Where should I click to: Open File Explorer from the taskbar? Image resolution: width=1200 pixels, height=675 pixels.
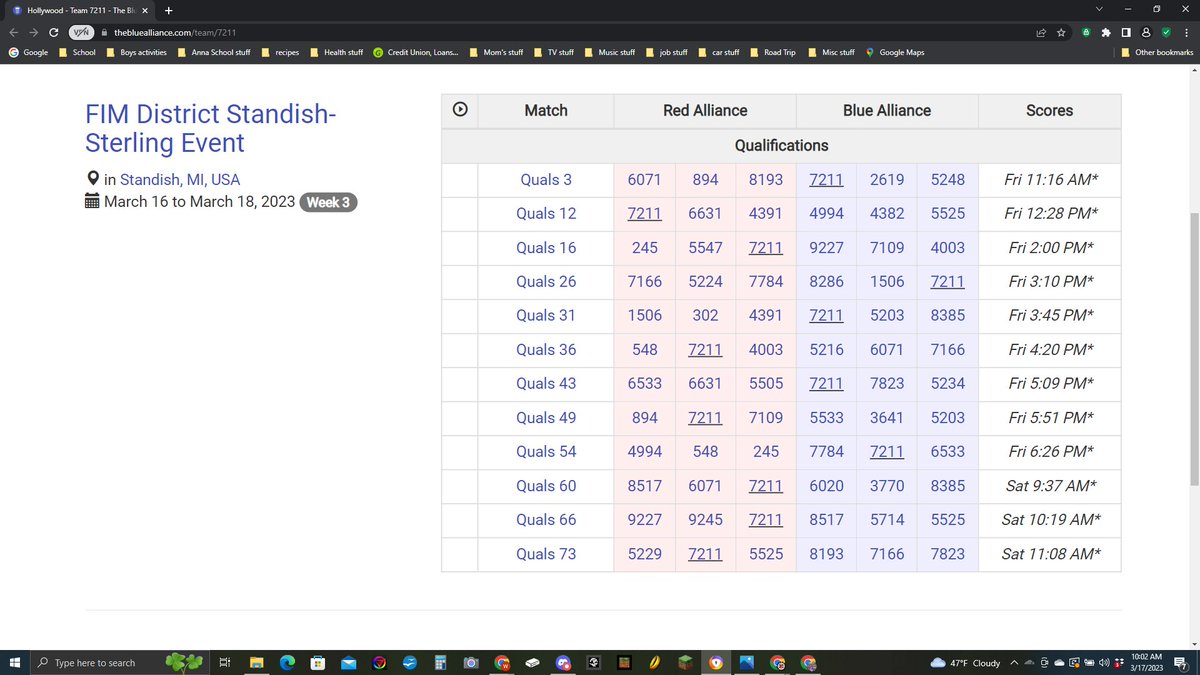[x=256, y=662]
